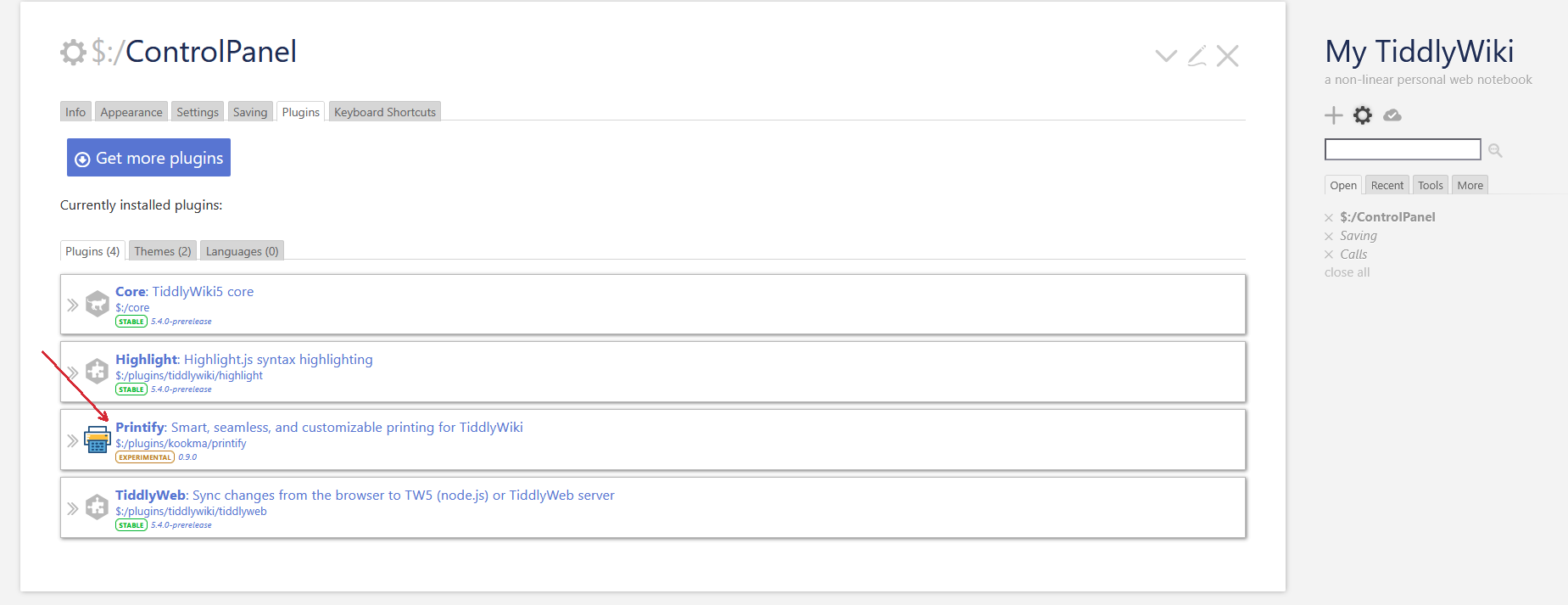Click the advanced search magnifier icon
Screen dimensions: 1568x605
1495,150
